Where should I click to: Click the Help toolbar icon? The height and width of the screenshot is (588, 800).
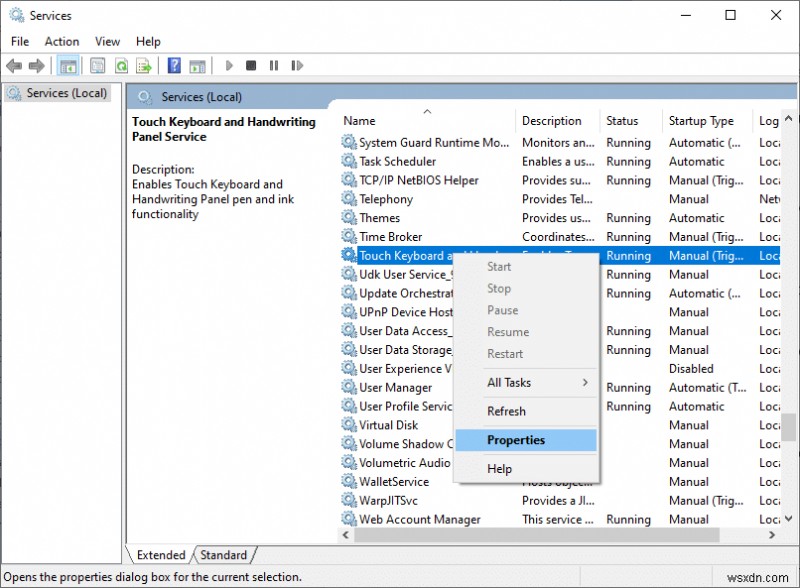pos(173,66)
